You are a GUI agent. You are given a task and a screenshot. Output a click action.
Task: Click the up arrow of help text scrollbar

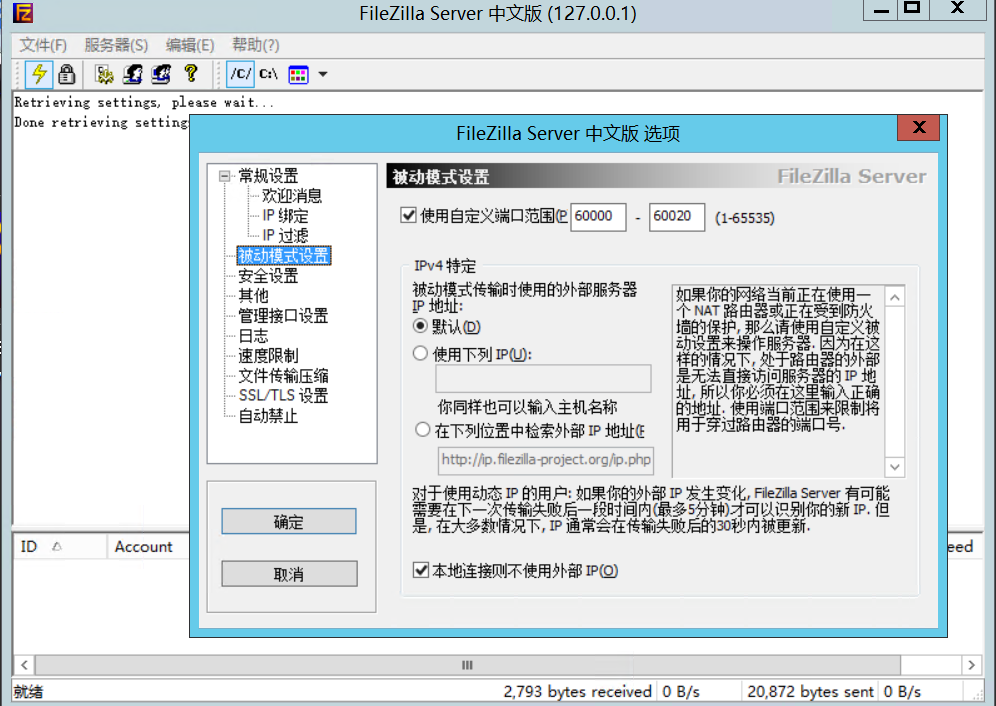pos(894,297)
